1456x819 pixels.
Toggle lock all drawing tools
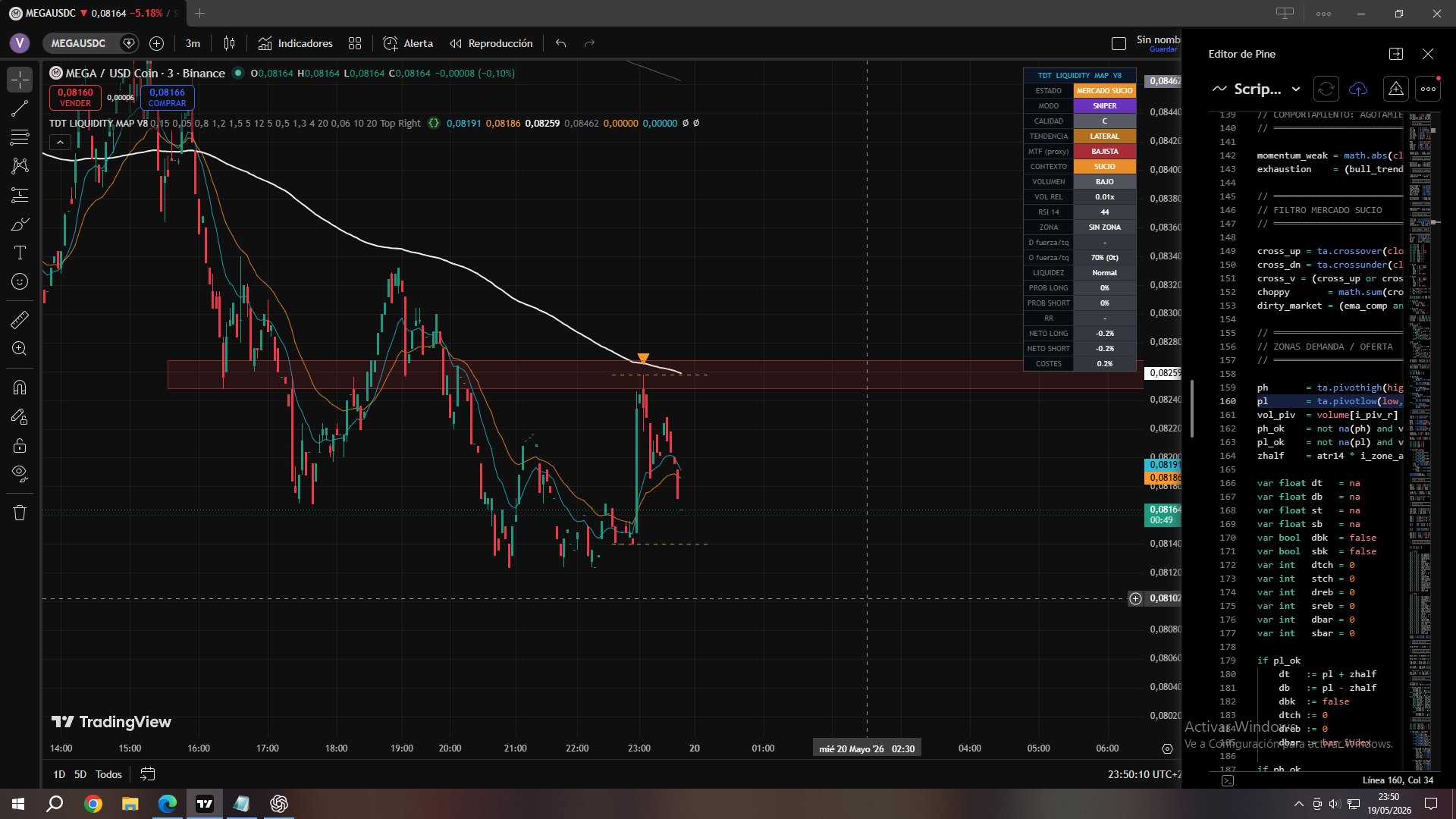(x=20, y=445)
